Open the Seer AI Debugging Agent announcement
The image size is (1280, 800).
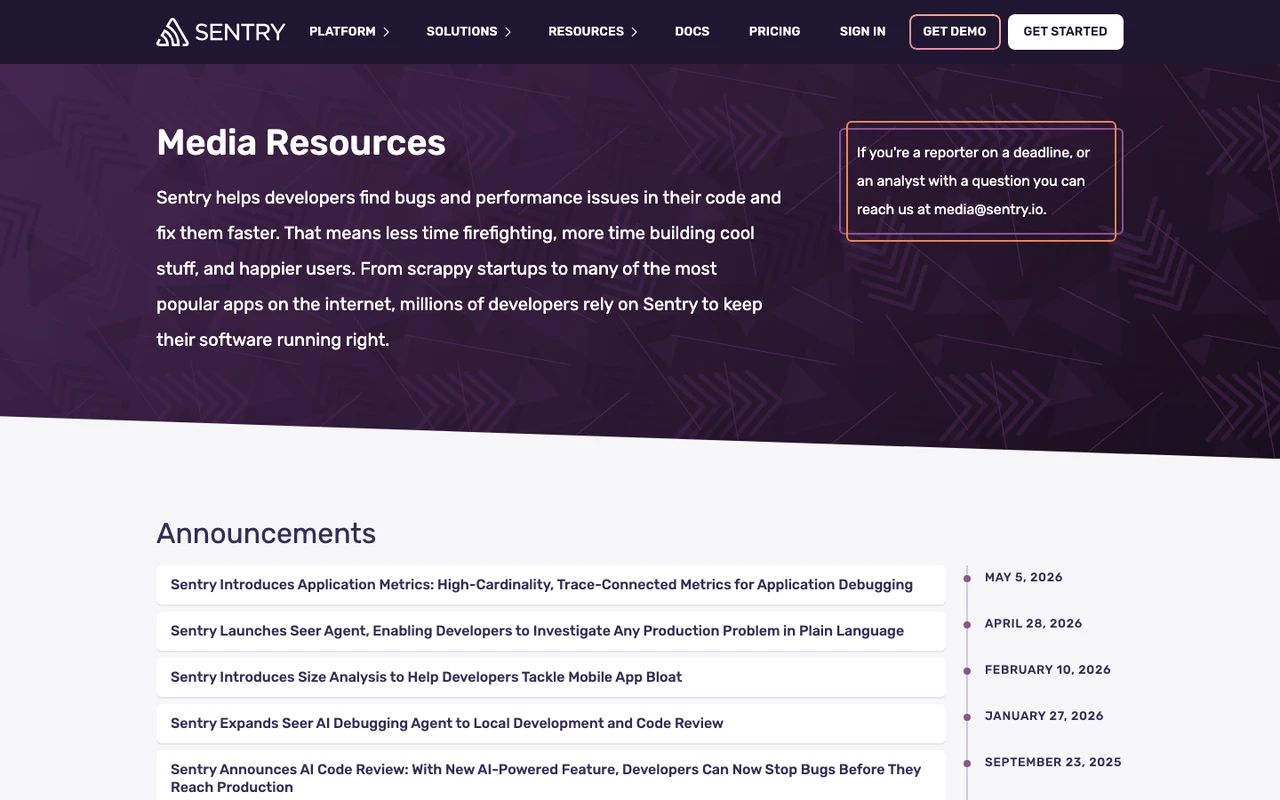coord(551,723)
